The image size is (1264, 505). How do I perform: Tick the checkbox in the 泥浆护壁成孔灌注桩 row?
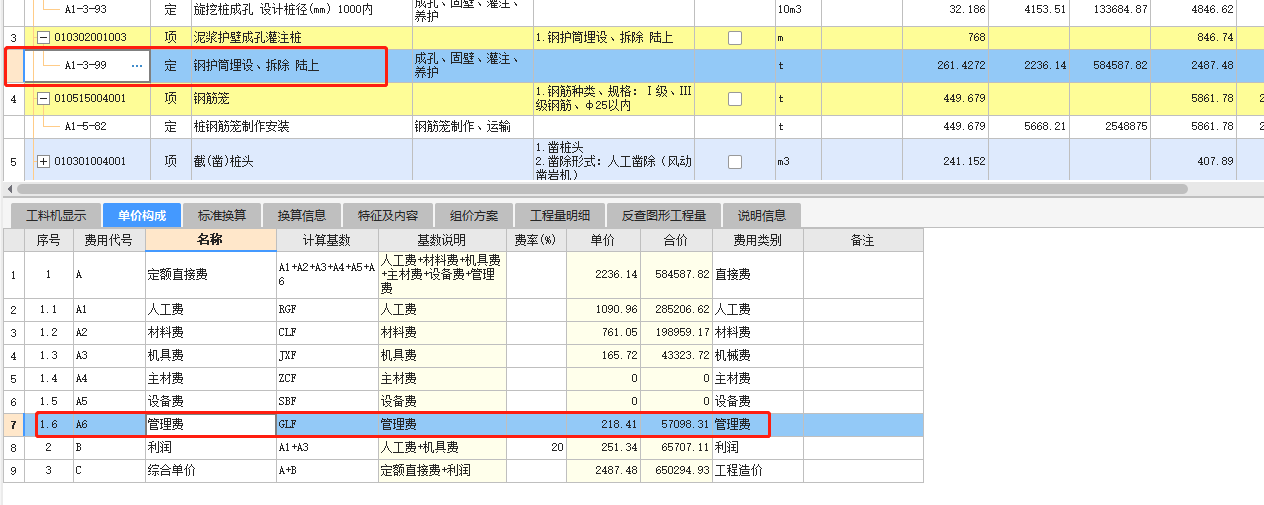click(x=735, y=38)
